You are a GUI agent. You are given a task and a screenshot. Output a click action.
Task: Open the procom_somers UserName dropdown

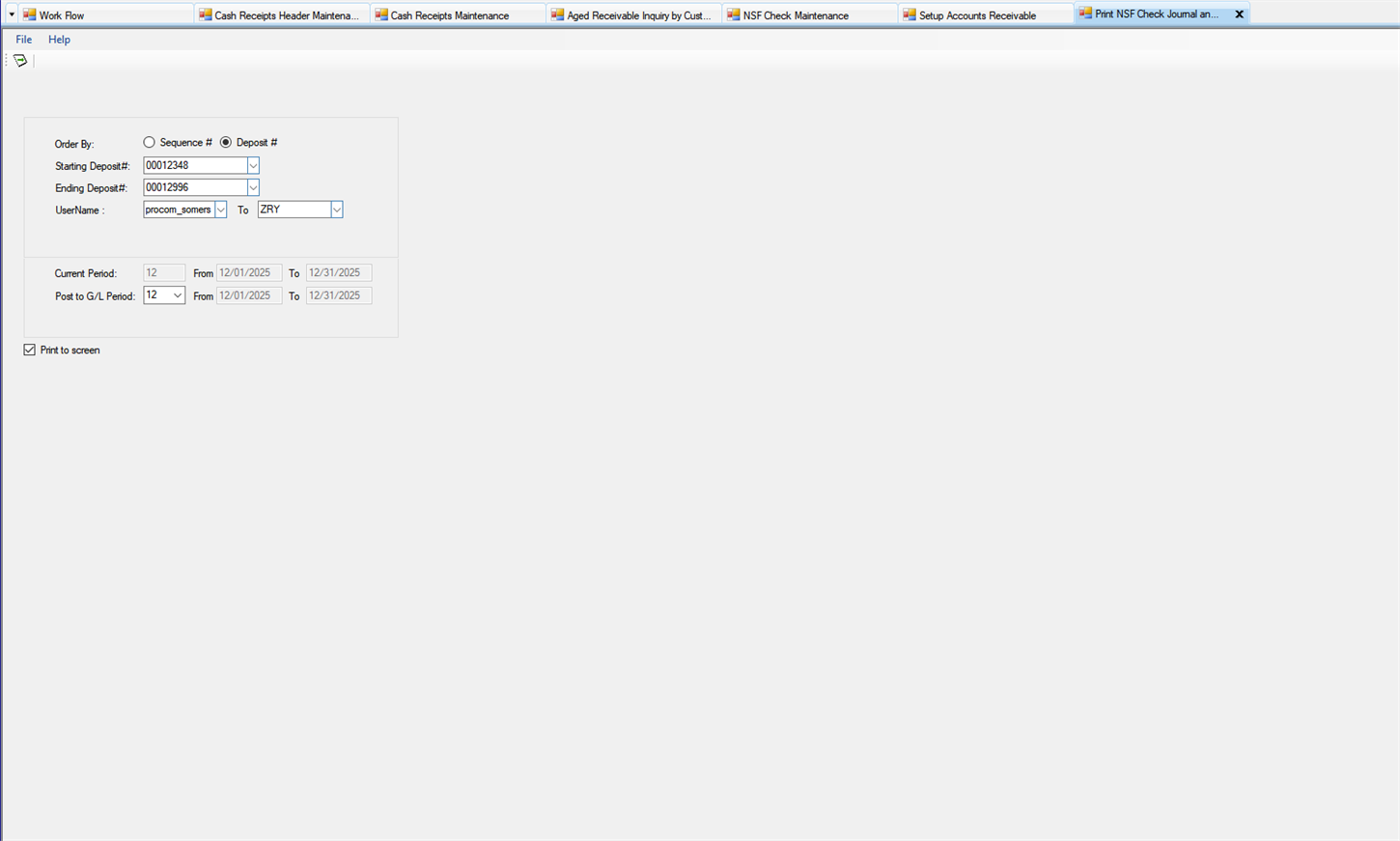click(x=220, y=210)
